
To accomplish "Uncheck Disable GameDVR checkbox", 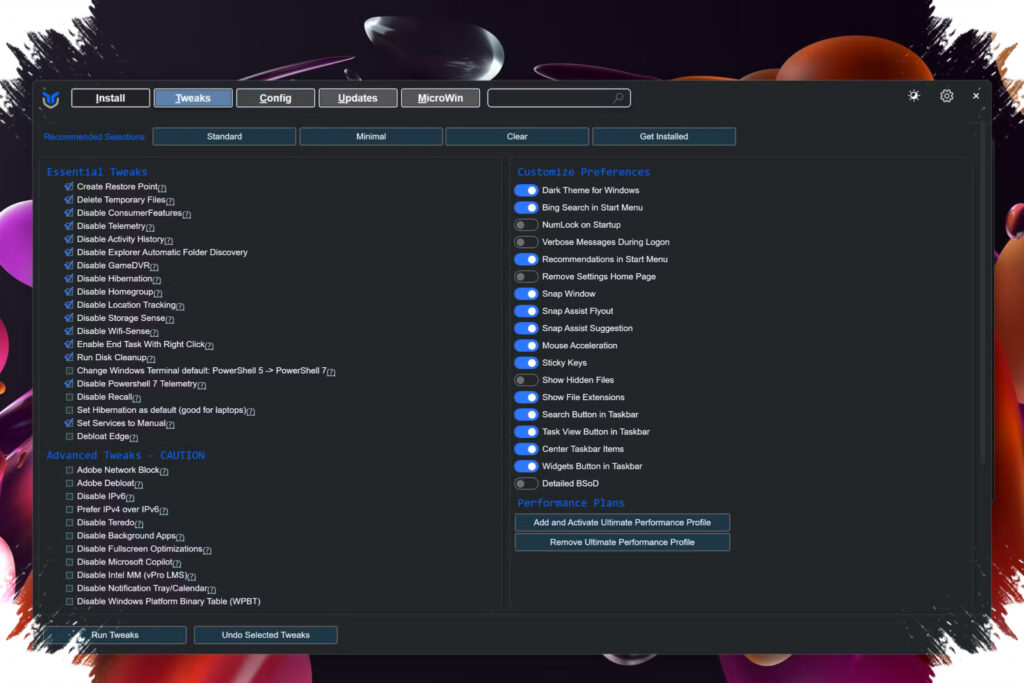I will click(69, 266).
